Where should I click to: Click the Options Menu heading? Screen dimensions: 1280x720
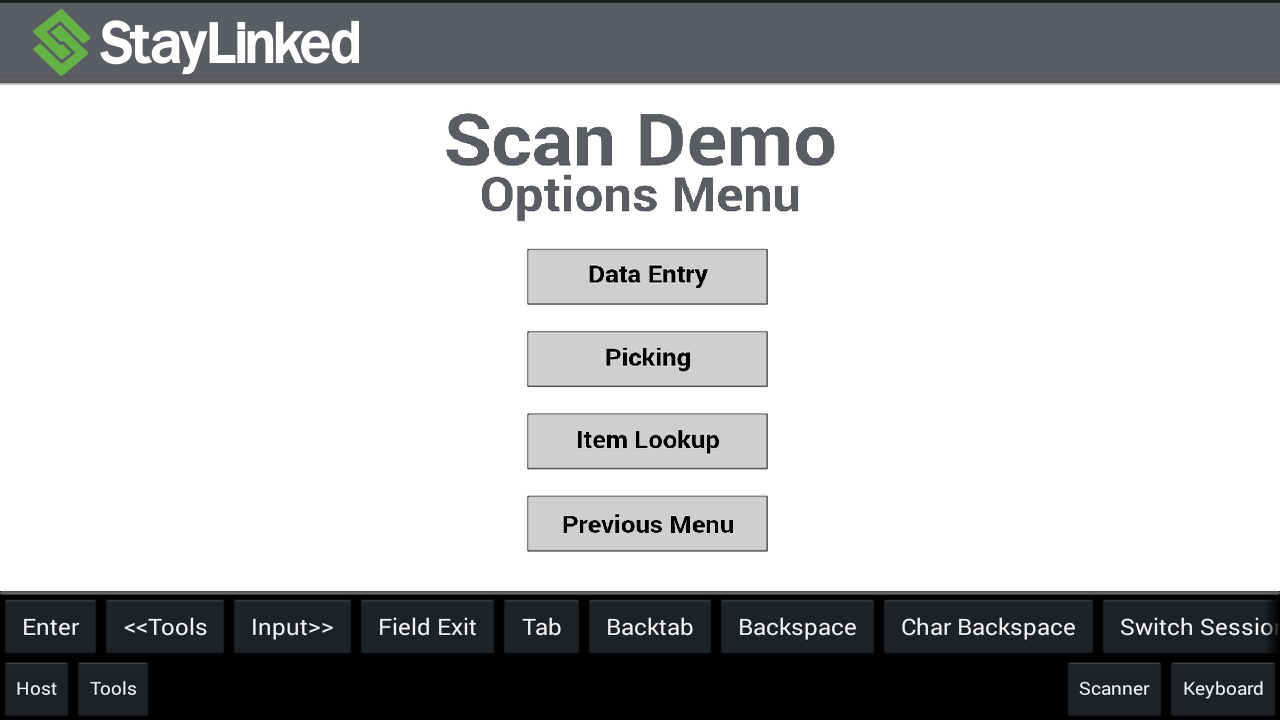coord(640,195)
